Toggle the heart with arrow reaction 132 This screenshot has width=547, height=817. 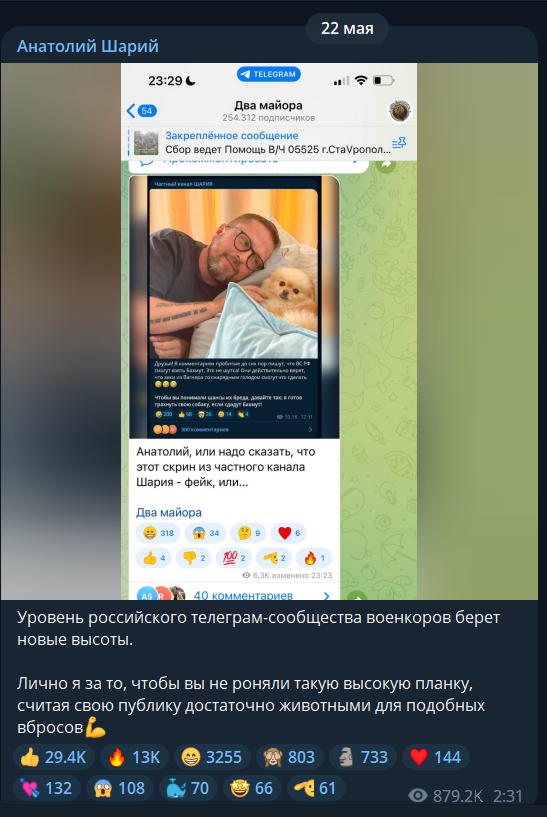[47, 788]
